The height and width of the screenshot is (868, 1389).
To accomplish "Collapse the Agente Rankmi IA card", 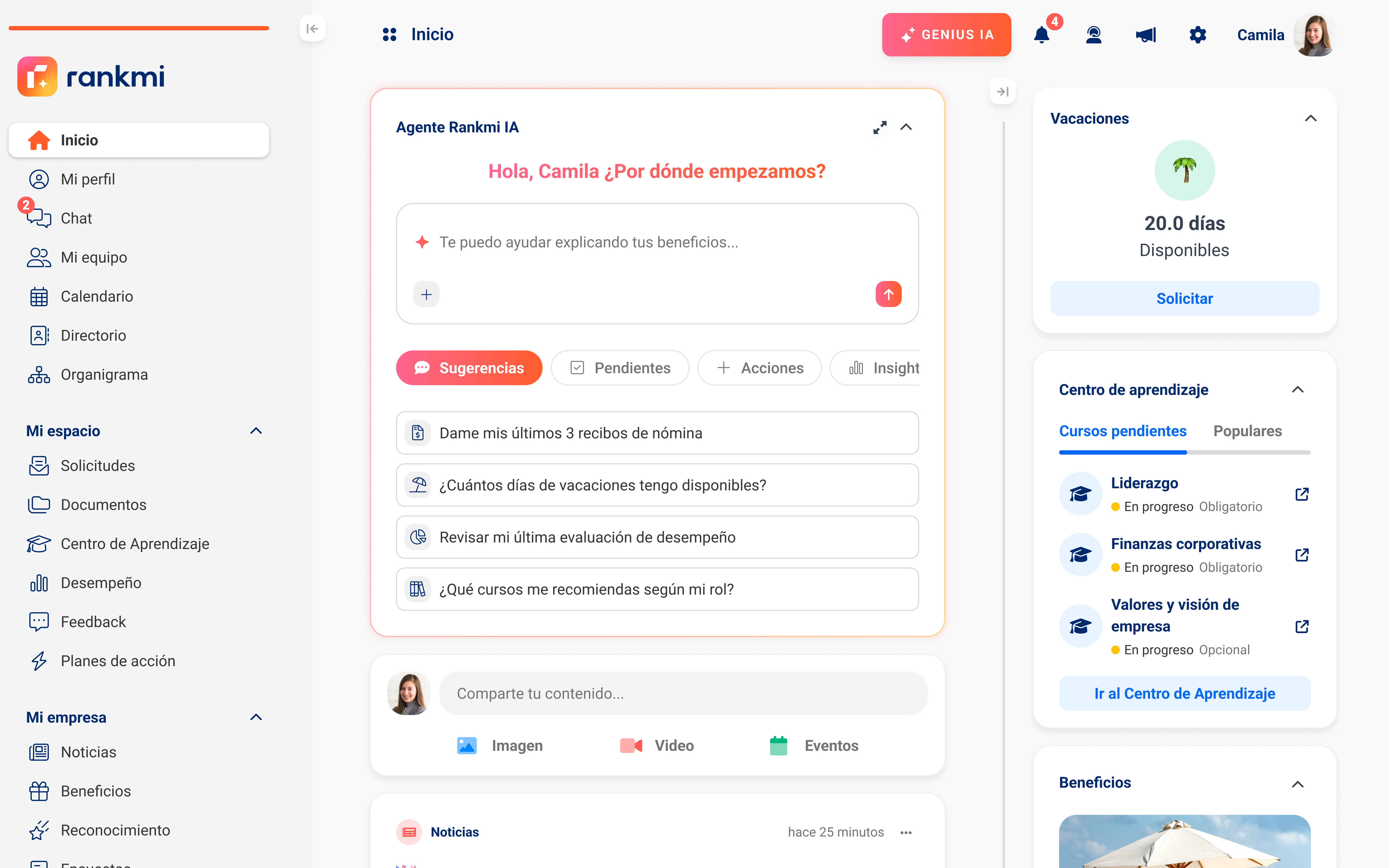I will (906, 127).
